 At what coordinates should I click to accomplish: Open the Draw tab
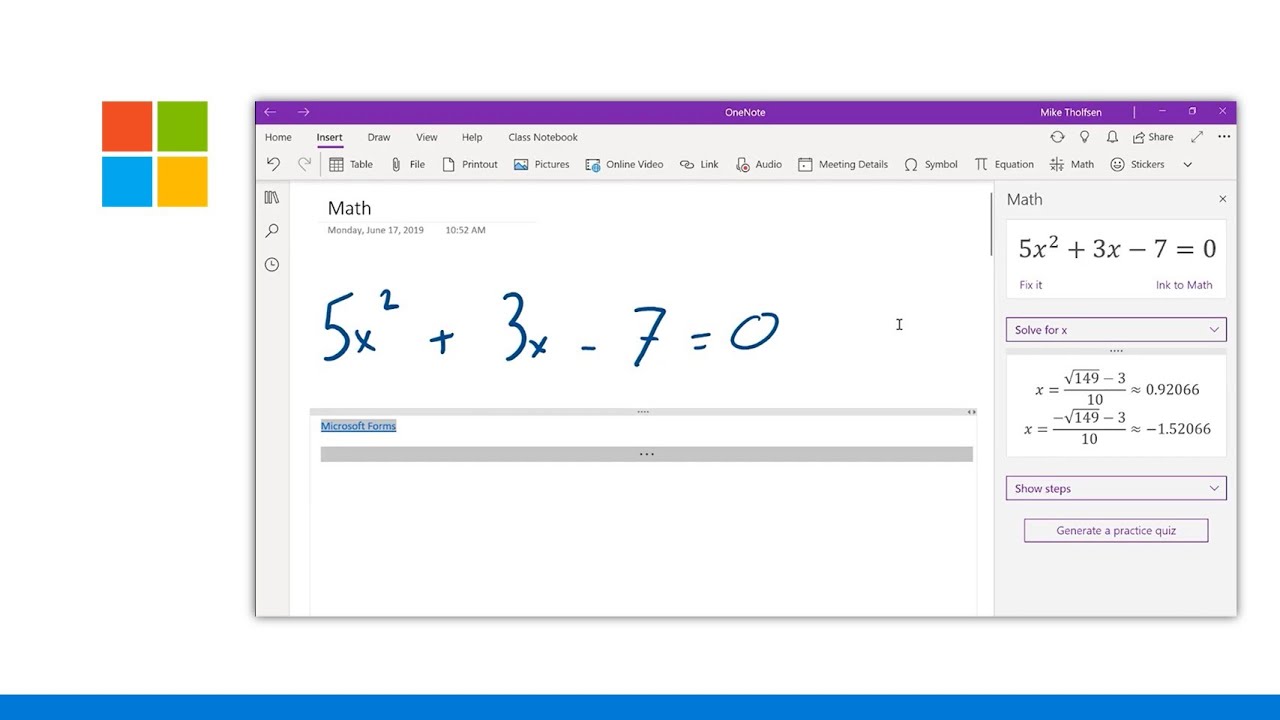point(379,137)
